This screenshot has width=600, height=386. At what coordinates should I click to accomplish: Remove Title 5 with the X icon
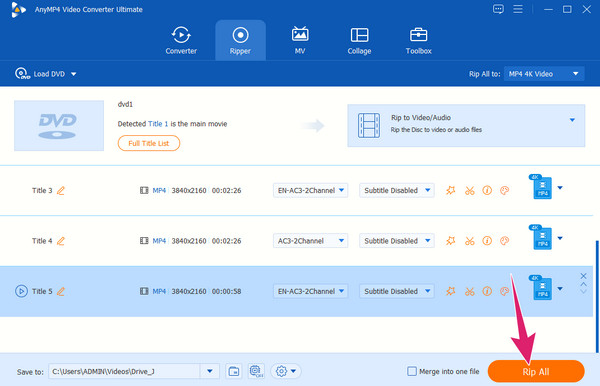(x=583, y=276)
